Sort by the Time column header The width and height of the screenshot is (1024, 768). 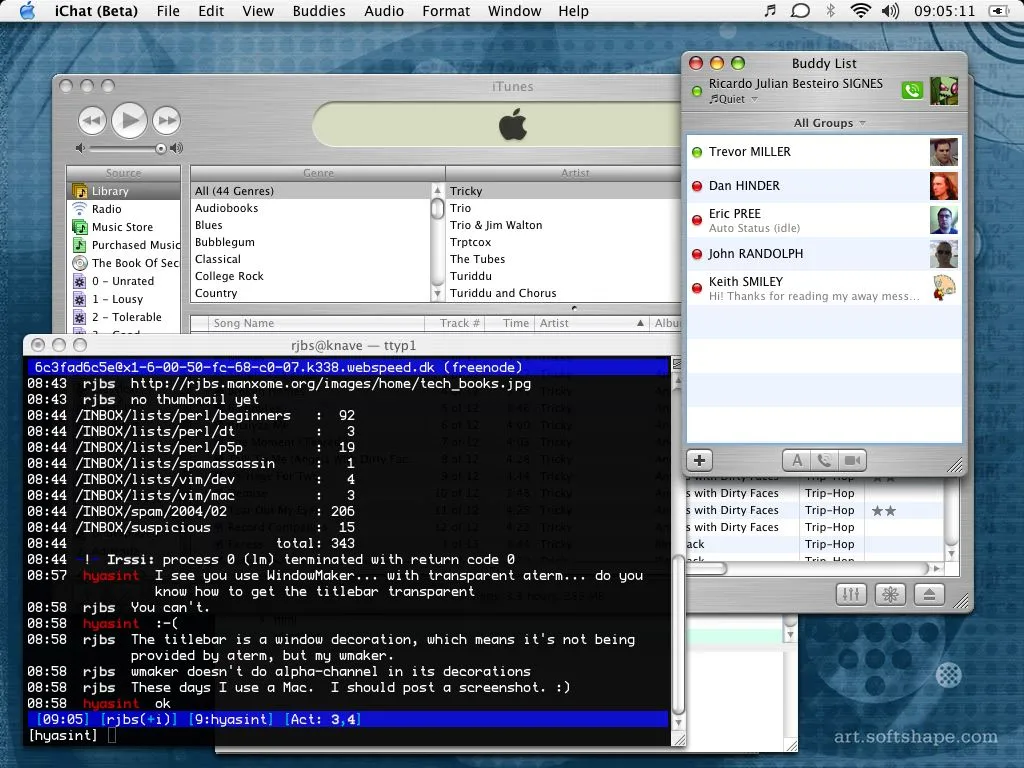(x=511, y=323)
